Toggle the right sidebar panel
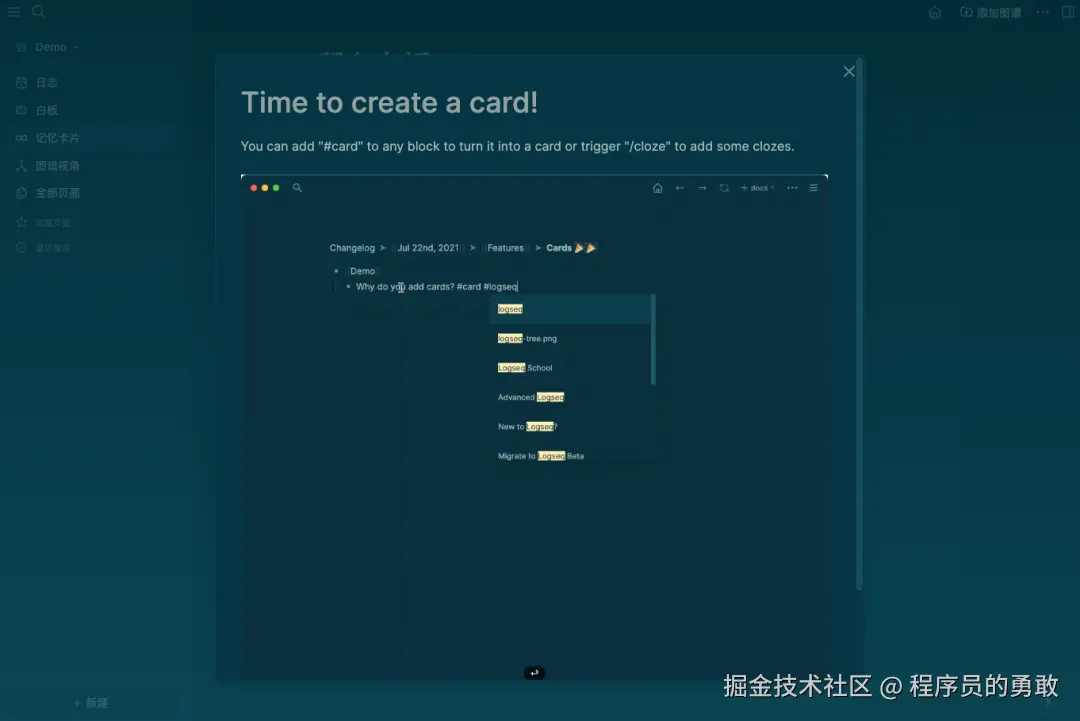Image resolution: width=1080 pixels, height=721 pixels. [x=1068, y=12]
